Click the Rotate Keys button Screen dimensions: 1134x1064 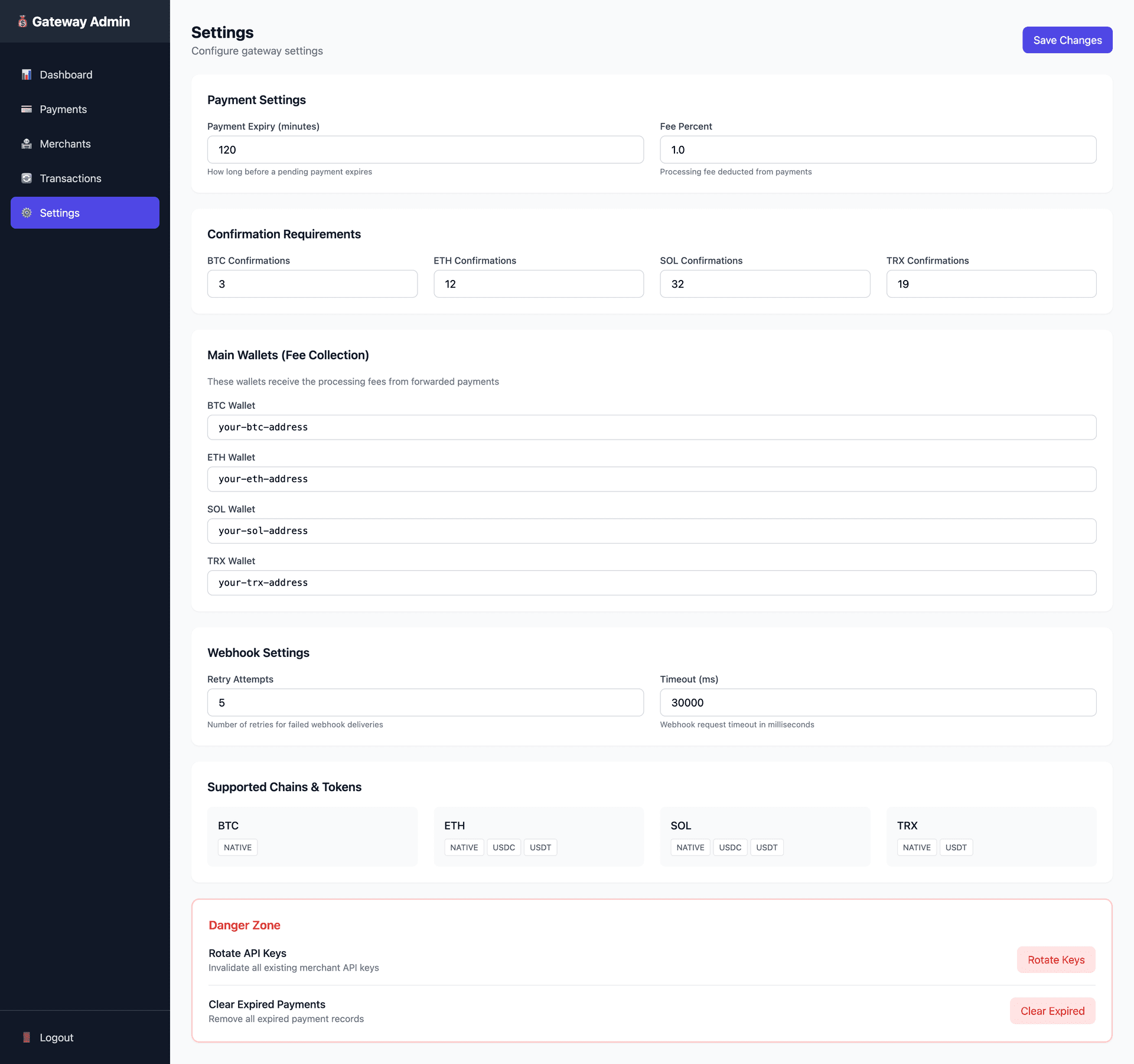pyautogui.click(x=1055, y=959)
